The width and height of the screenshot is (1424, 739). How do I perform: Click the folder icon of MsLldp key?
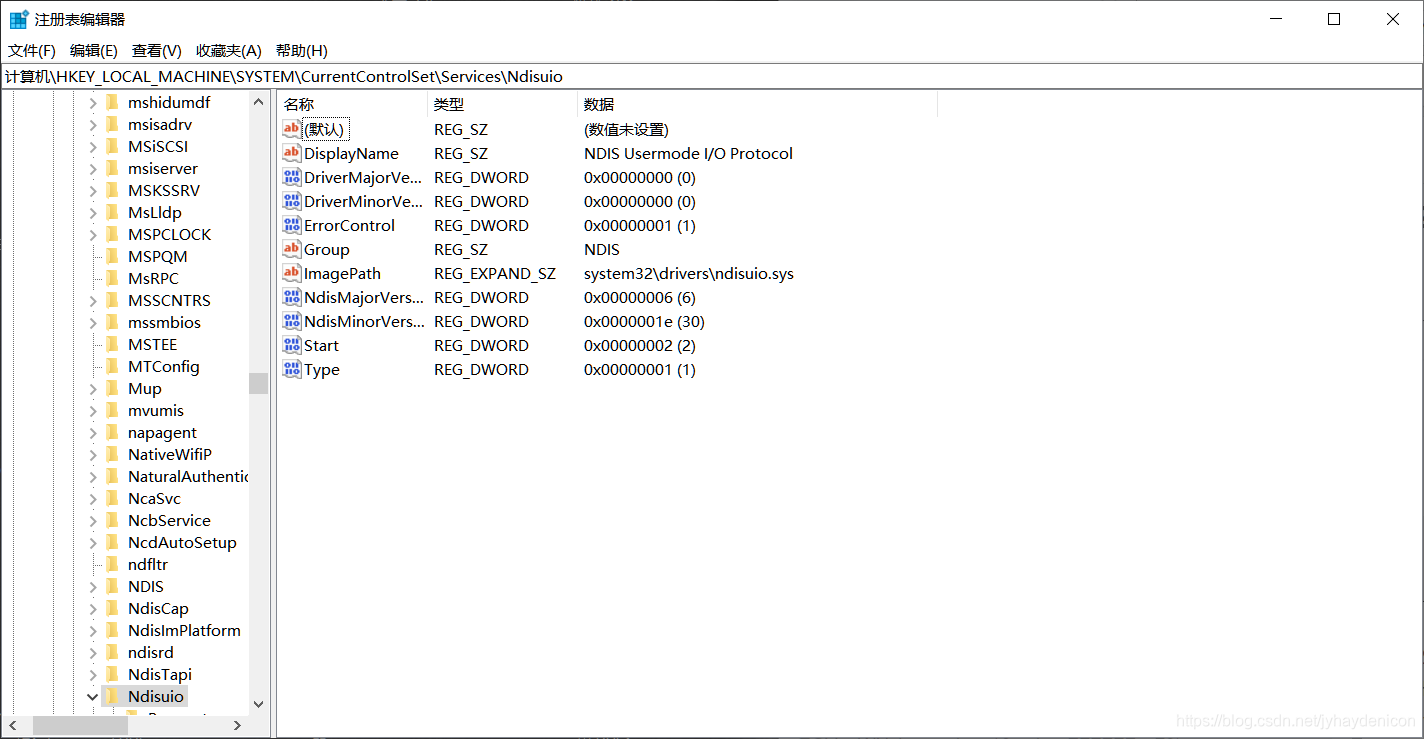[x=112, y=212]
